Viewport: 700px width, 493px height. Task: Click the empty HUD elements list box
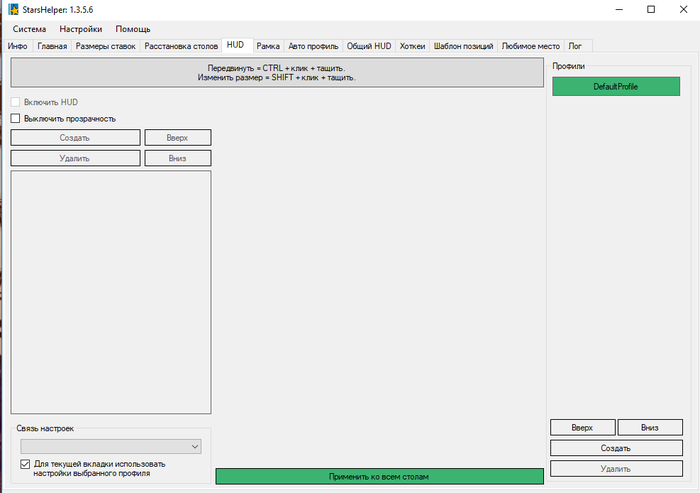[x=111, y=292]
